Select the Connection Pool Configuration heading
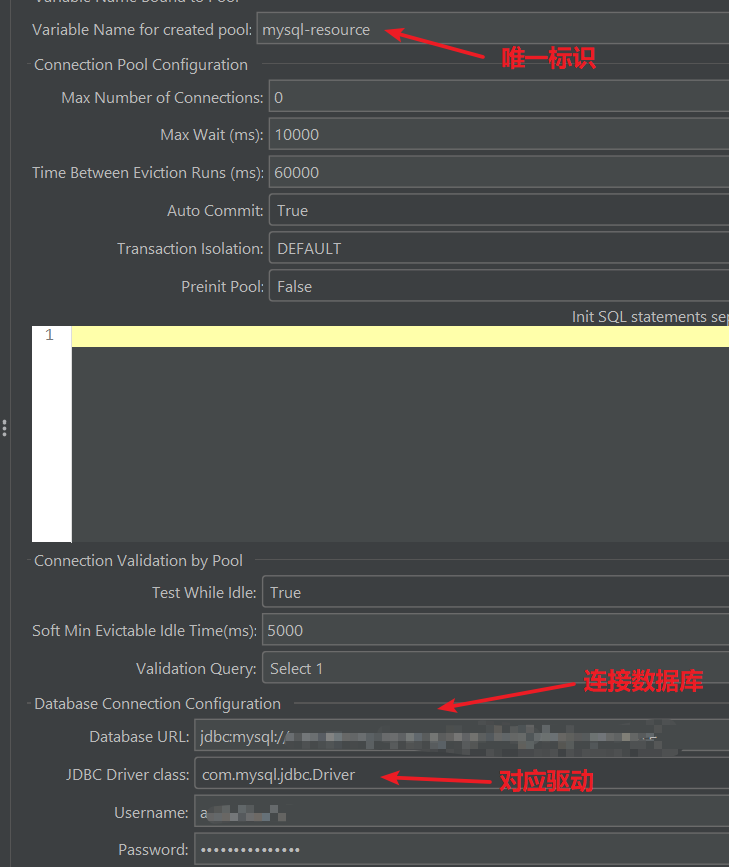The height and width of the screenshot is (867, 729). [140, 65]
